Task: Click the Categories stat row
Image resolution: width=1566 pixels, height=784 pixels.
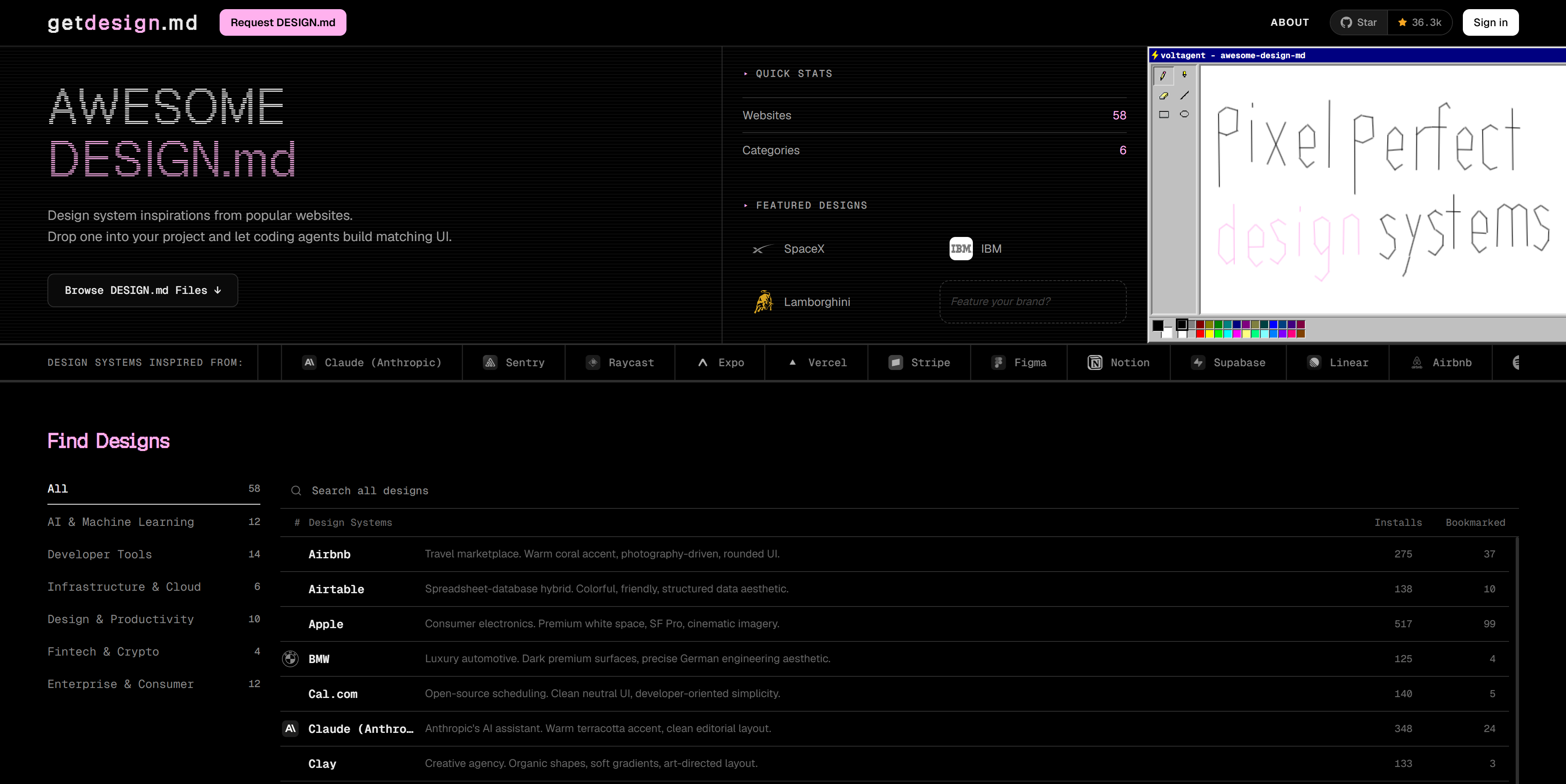Action: [x=934, y=150]
